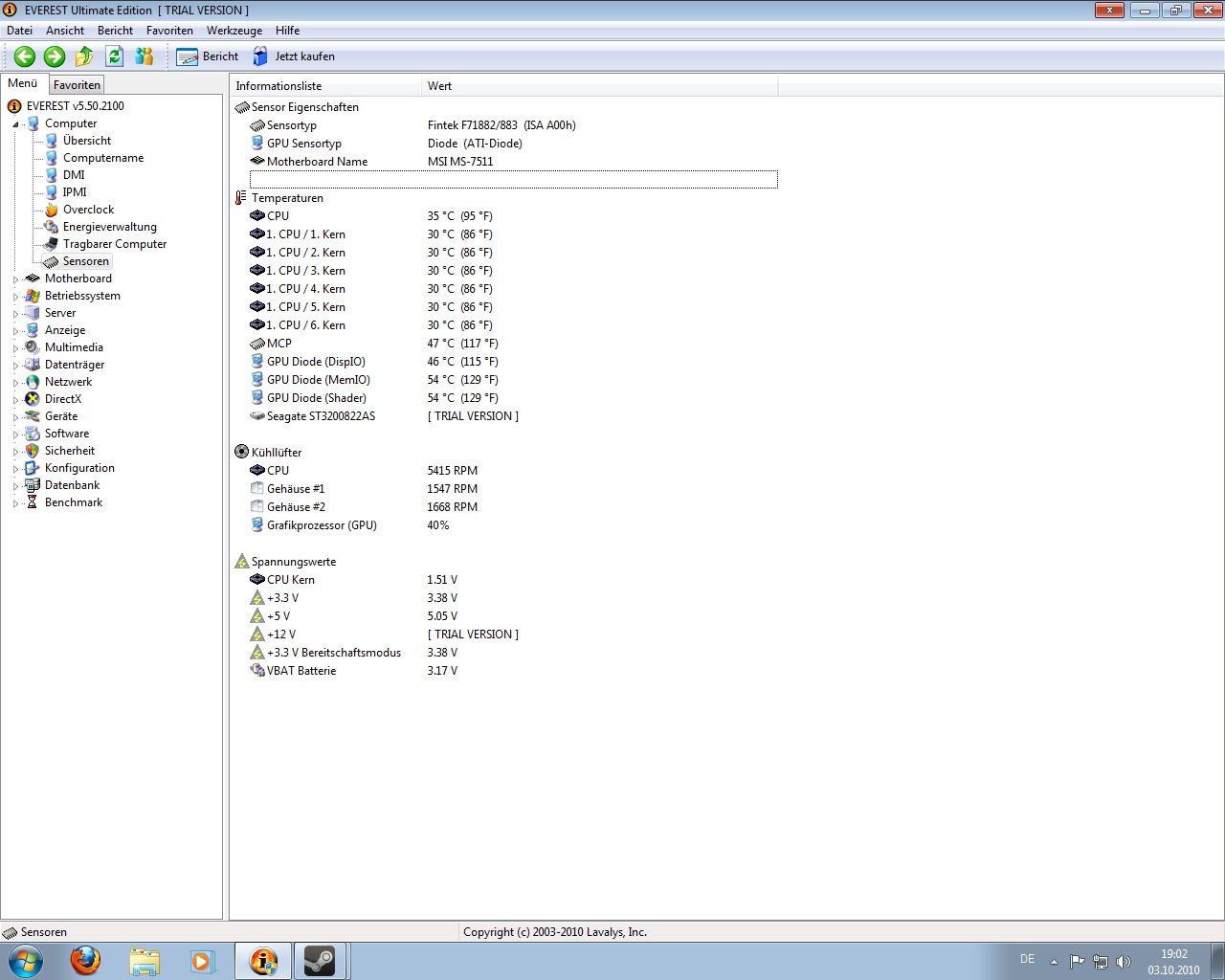Click the Sicherheit shield icon
1225x980 pixels.
(33, 451)
